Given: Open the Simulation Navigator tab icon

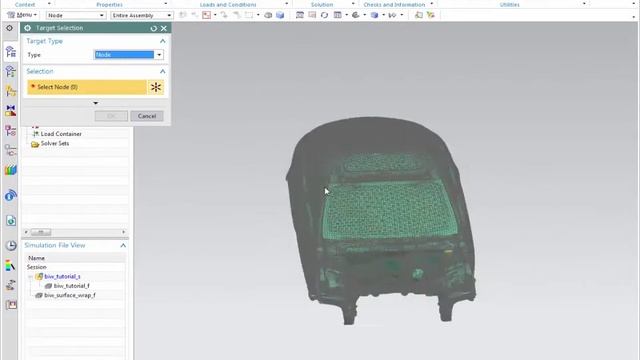Looking at the screenshot, I should tap(11, 52).
